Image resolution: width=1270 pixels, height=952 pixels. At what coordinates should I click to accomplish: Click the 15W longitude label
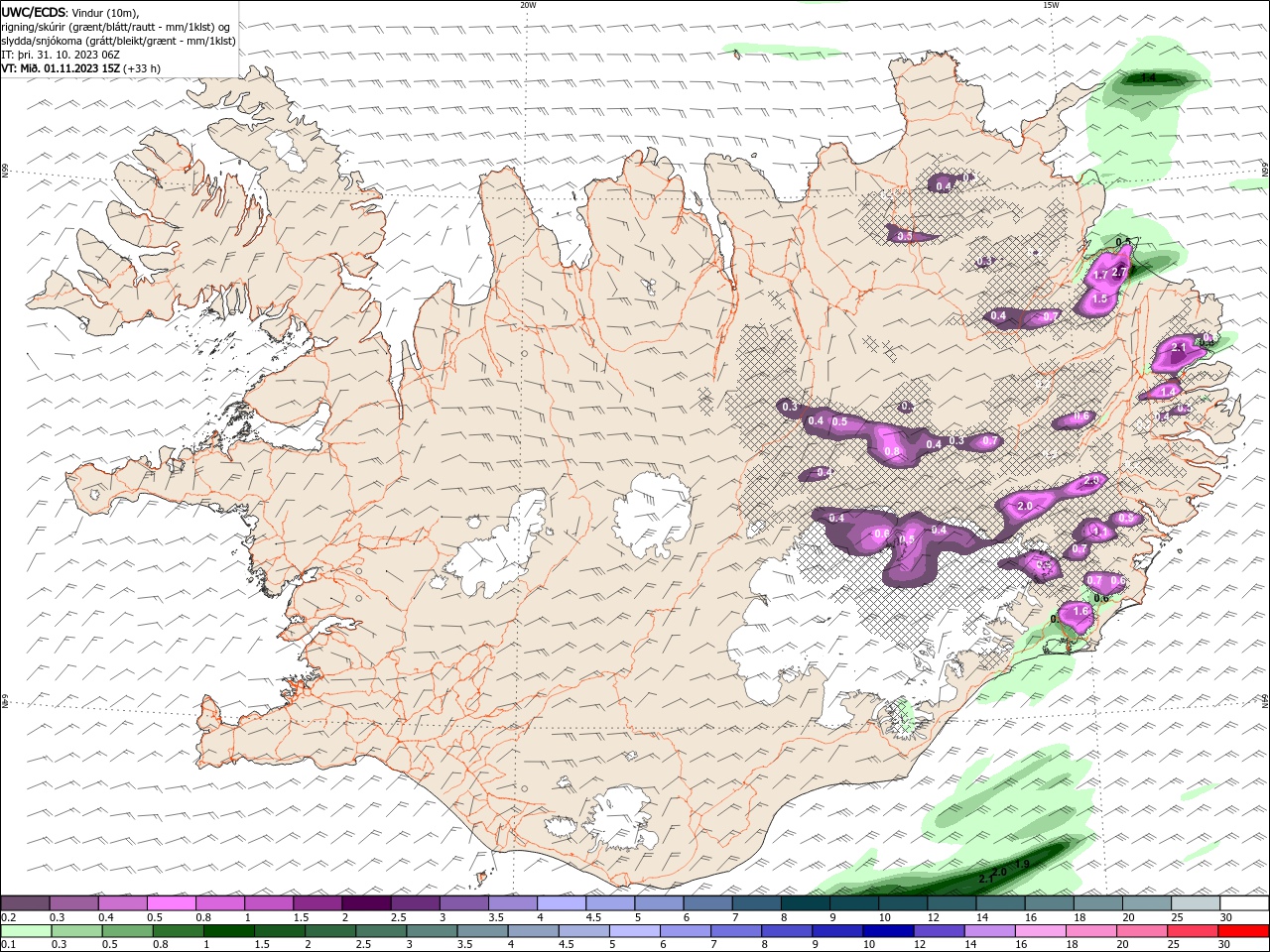[1051, 4]
